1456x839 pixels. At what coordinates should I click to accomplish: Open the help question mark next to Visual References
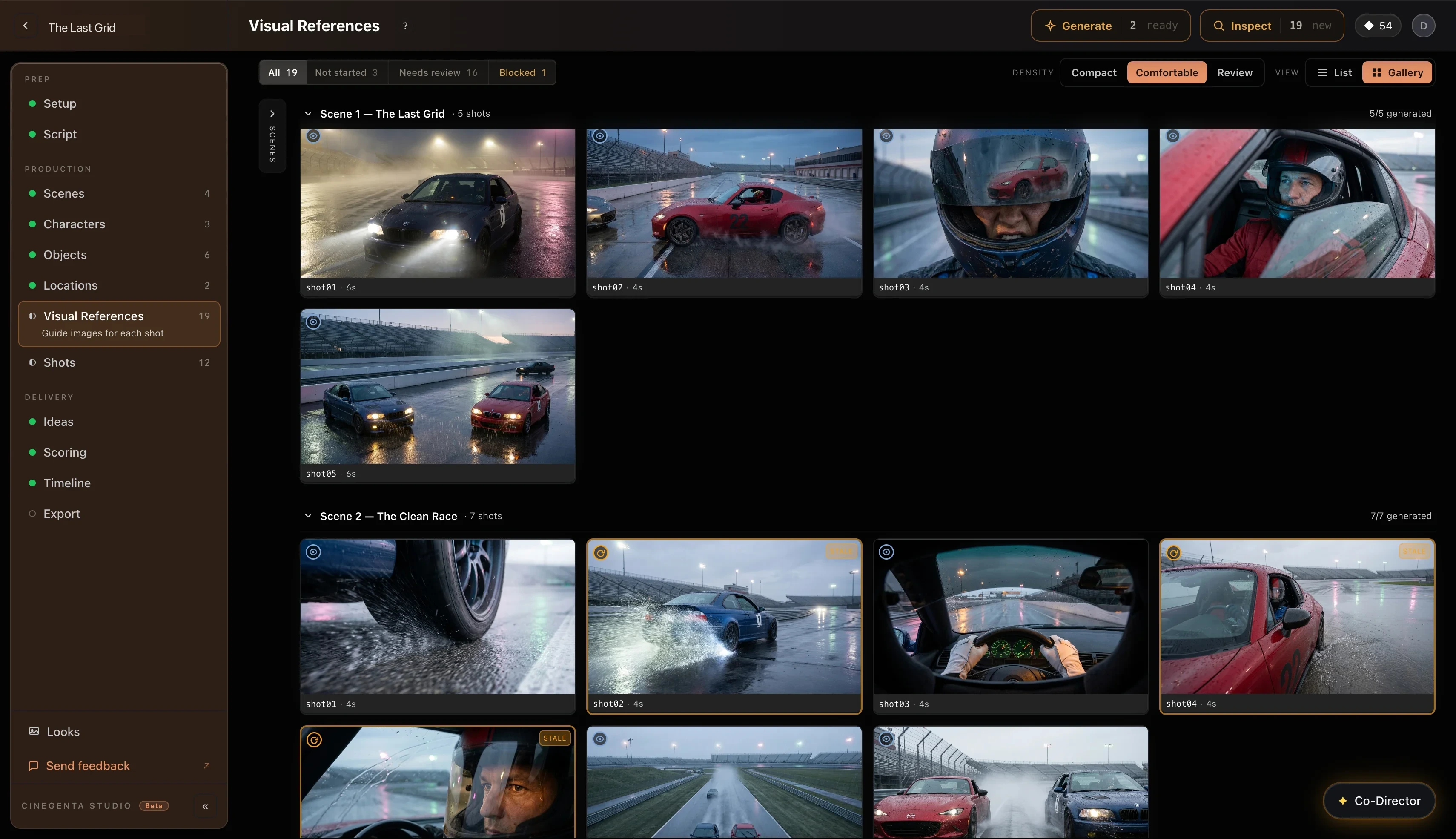click(x=405, y=26)
